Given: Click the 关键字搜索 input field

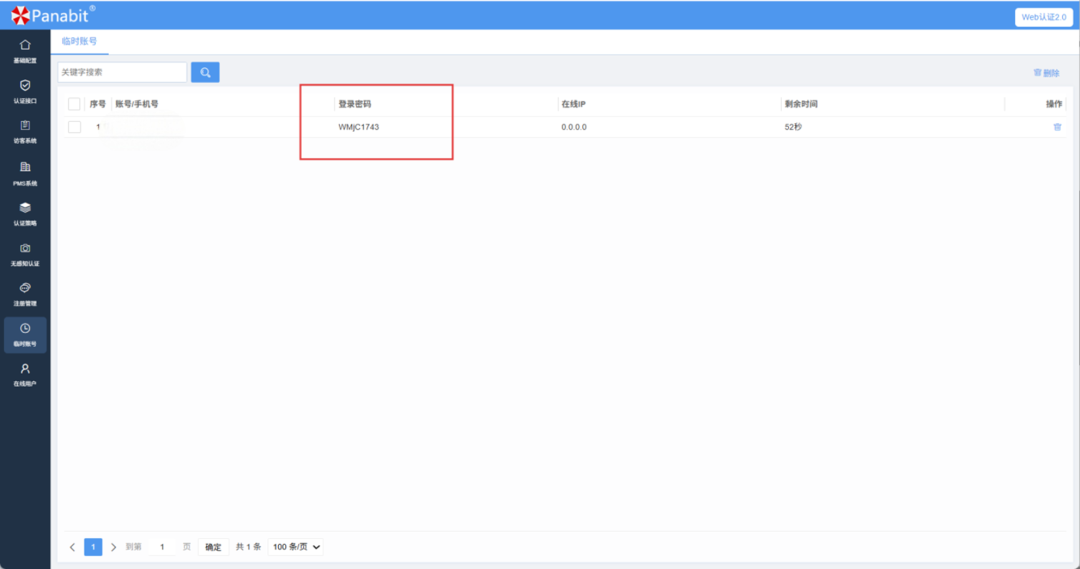Looking at the screenshot, I should (x=122, y=72).
